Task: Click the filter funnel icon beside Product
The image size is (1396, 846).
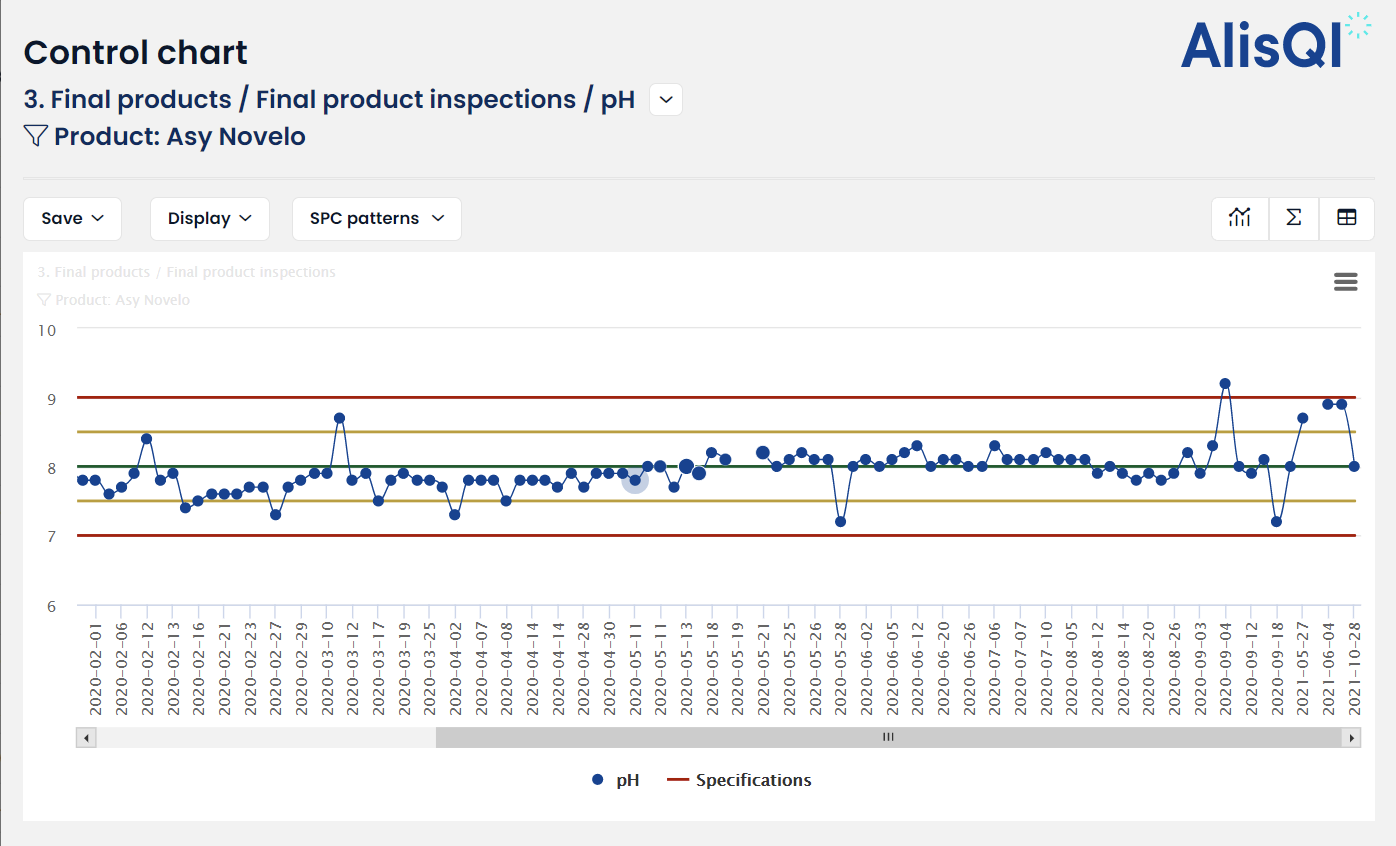Action: coord(36,136)
